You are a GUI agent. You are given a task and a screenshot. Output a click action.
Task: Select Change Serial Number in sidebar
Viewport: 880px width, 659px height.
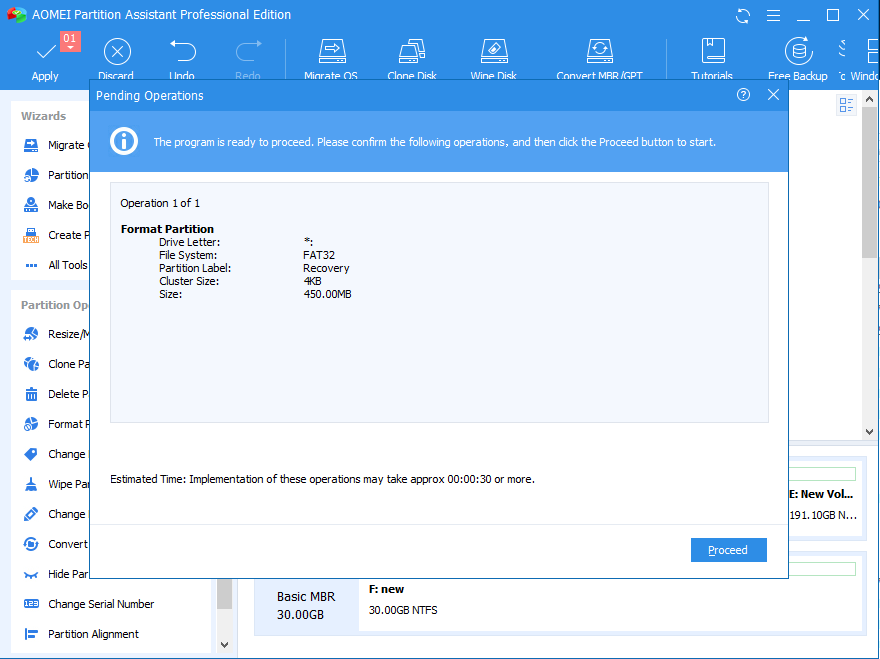tap(100, 604)
